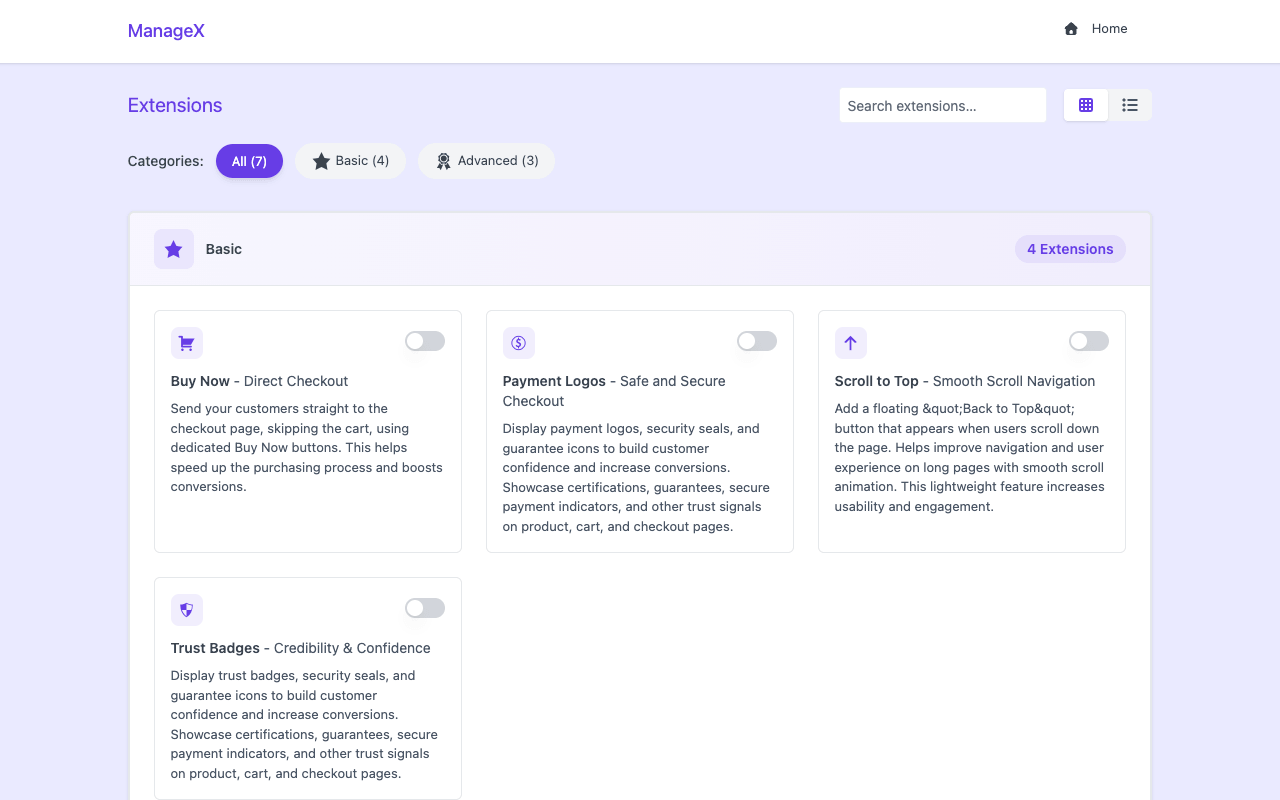
Task: Go to the Home link
Action: pyautogui.click(x=1109, y=29)
